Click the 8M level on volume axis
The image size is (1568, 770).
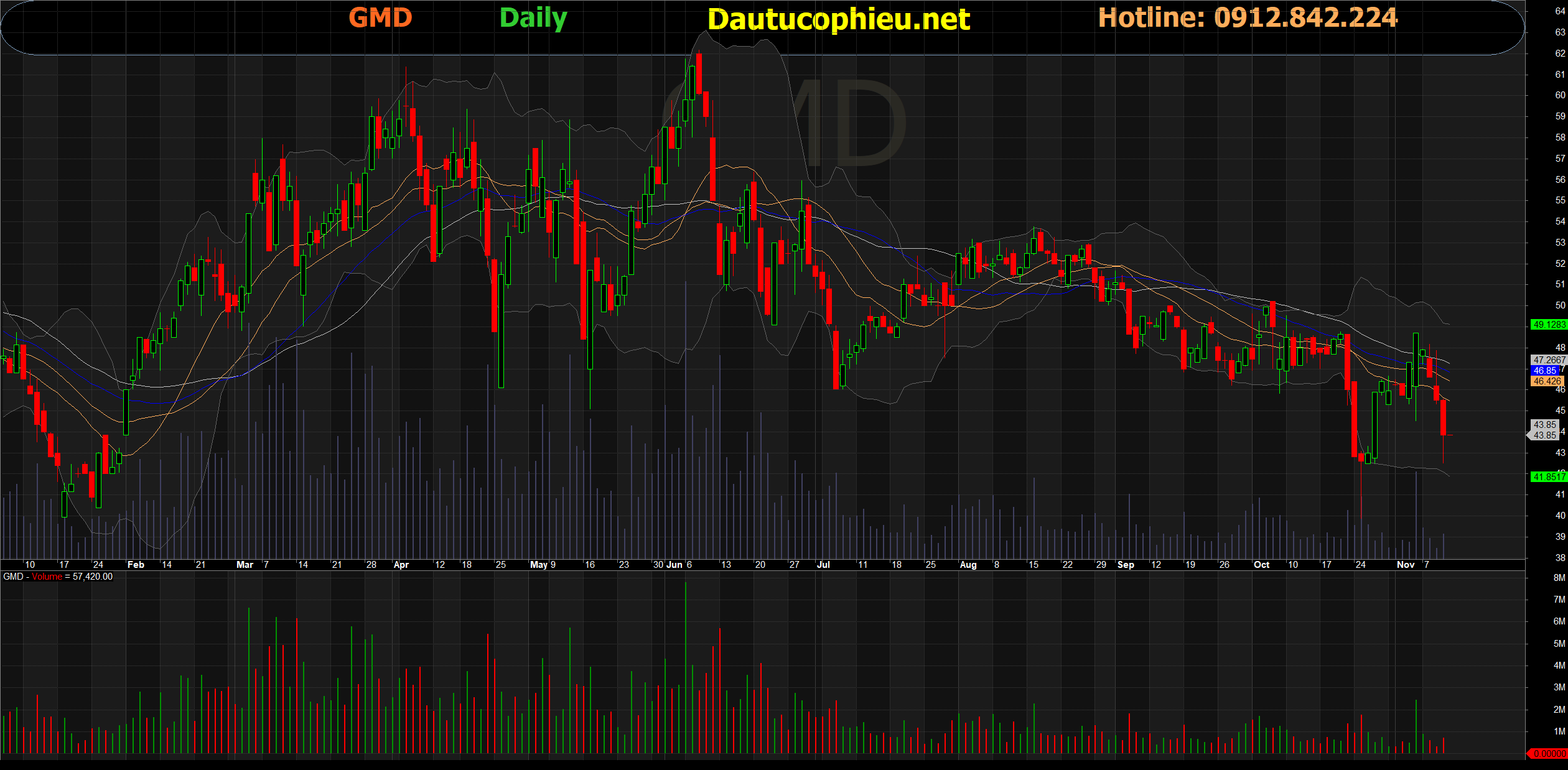pyautogui.click(x=1559, y=578)
